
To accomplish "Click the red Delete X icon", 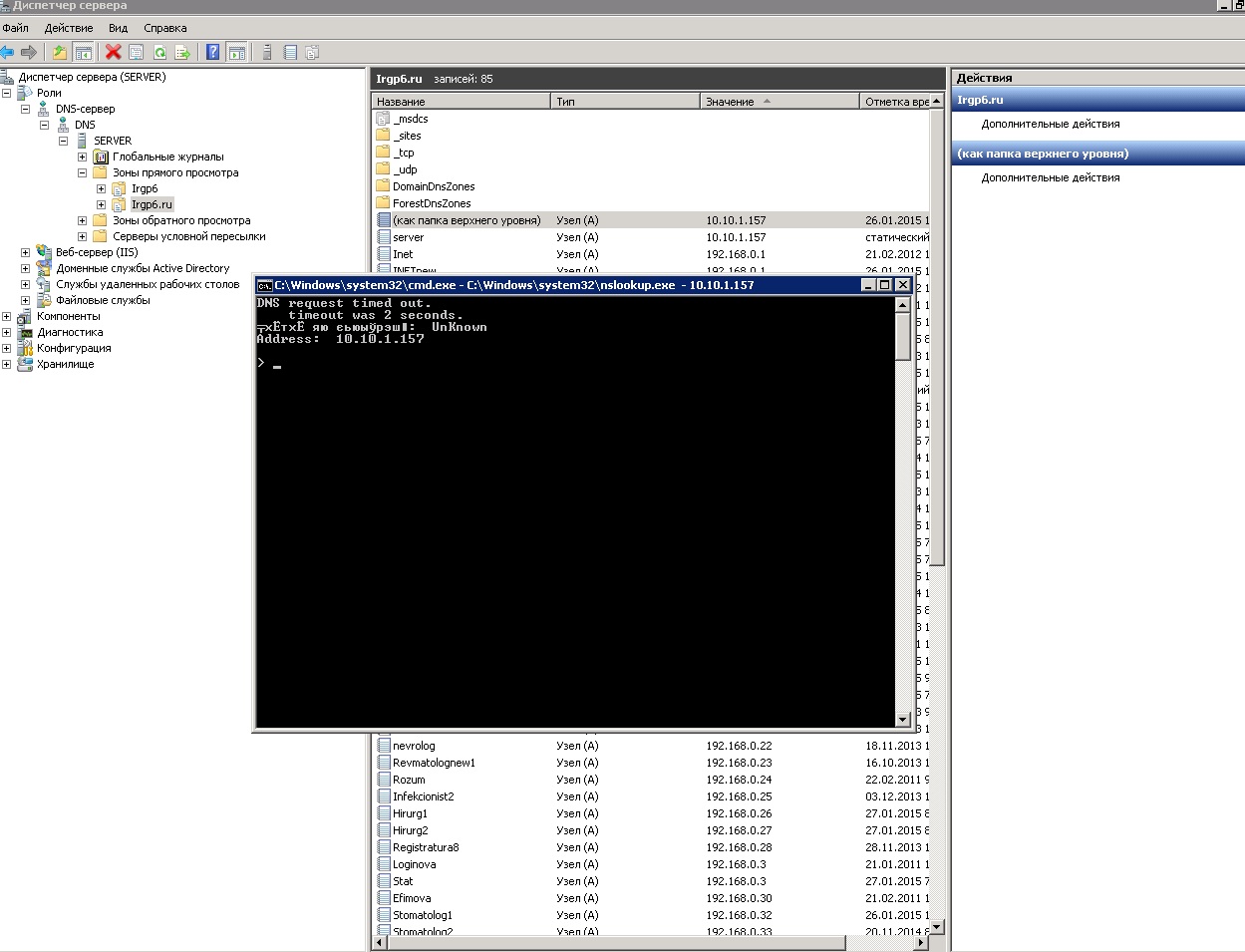I will tap(114, 52).
